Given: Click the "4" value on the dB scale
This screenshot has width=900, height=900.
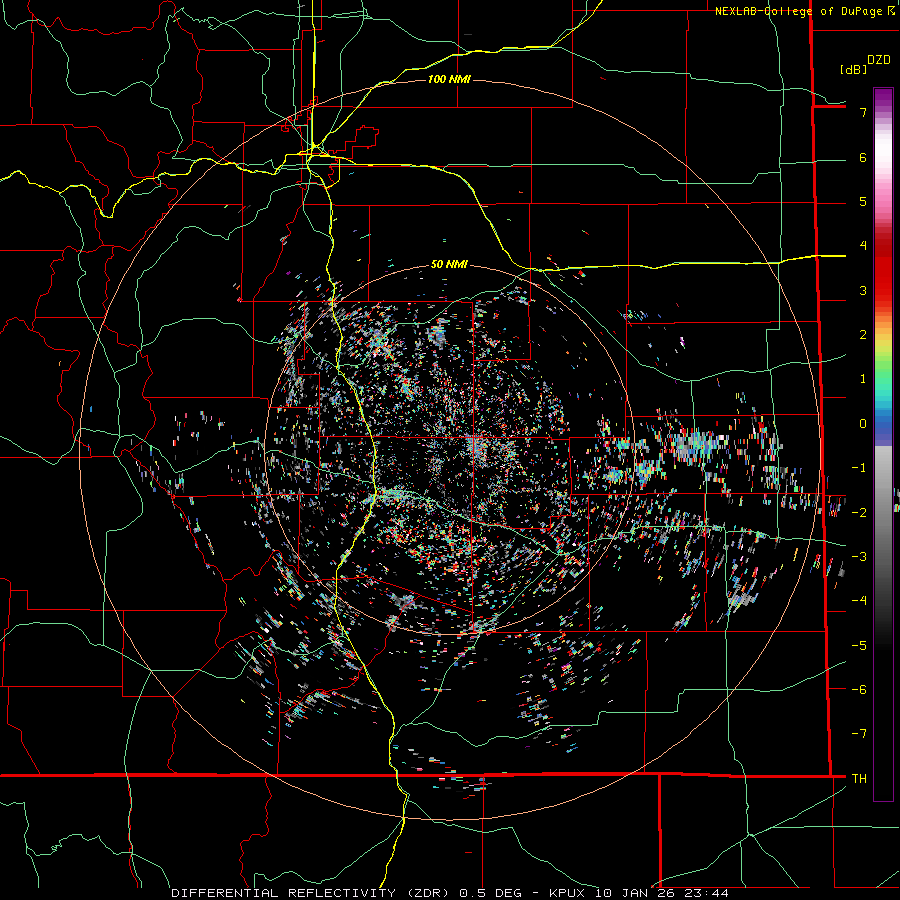Looking at the screenshot, I should (863, 245).
